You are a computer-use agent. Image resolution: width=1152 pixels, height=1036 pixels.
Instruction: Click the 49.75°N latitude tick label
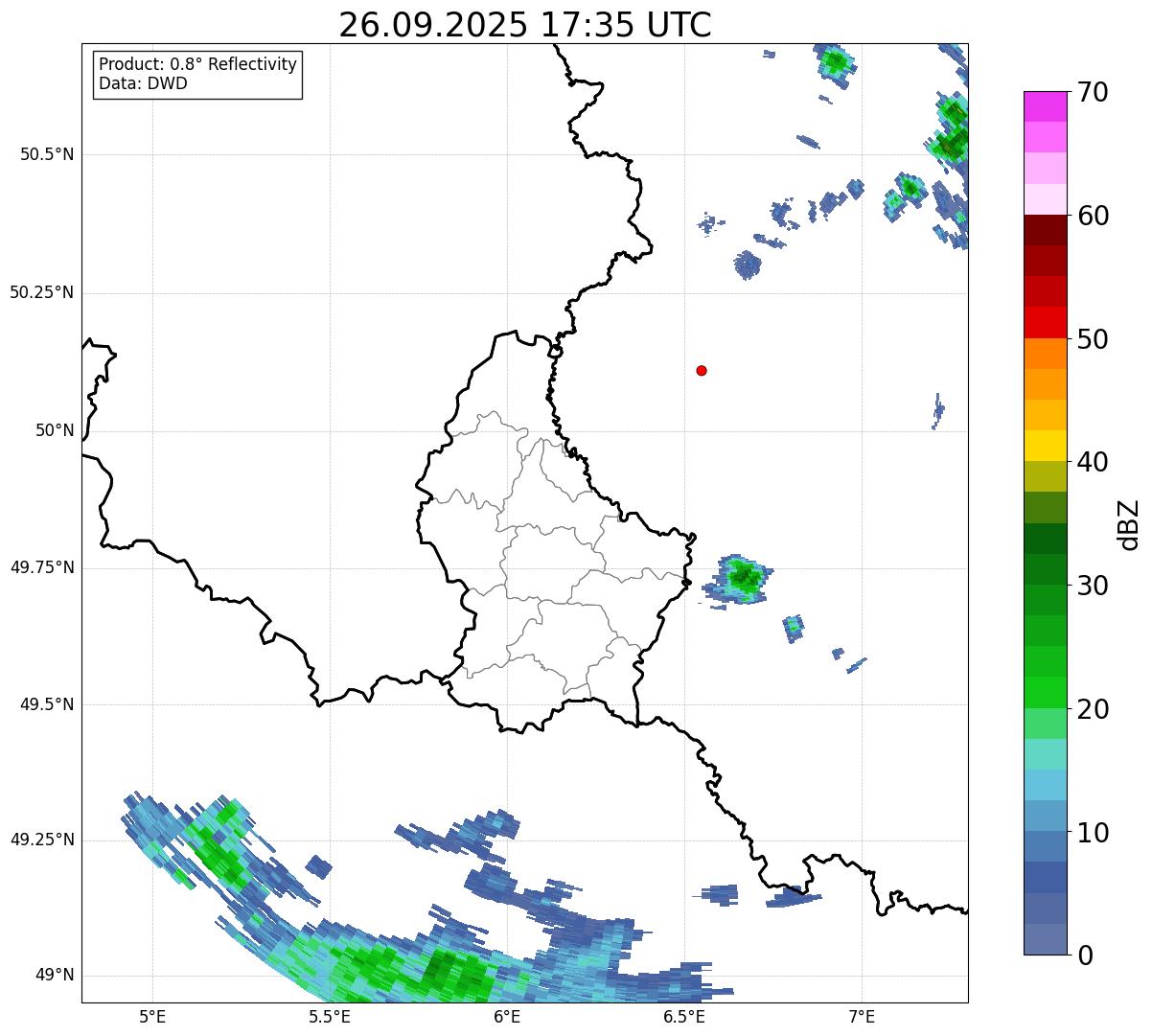pos(42,567)
